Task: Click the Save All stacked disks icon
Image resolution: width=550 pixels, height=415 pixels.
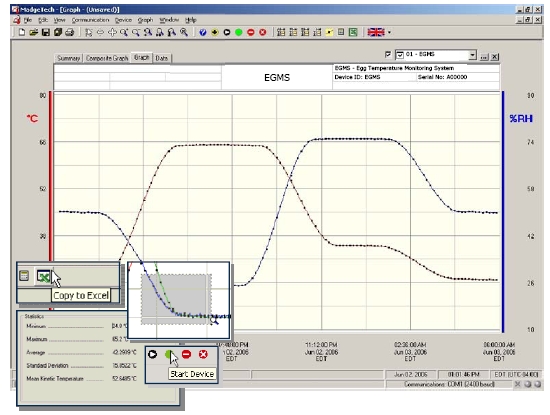Action: point(58,32)
